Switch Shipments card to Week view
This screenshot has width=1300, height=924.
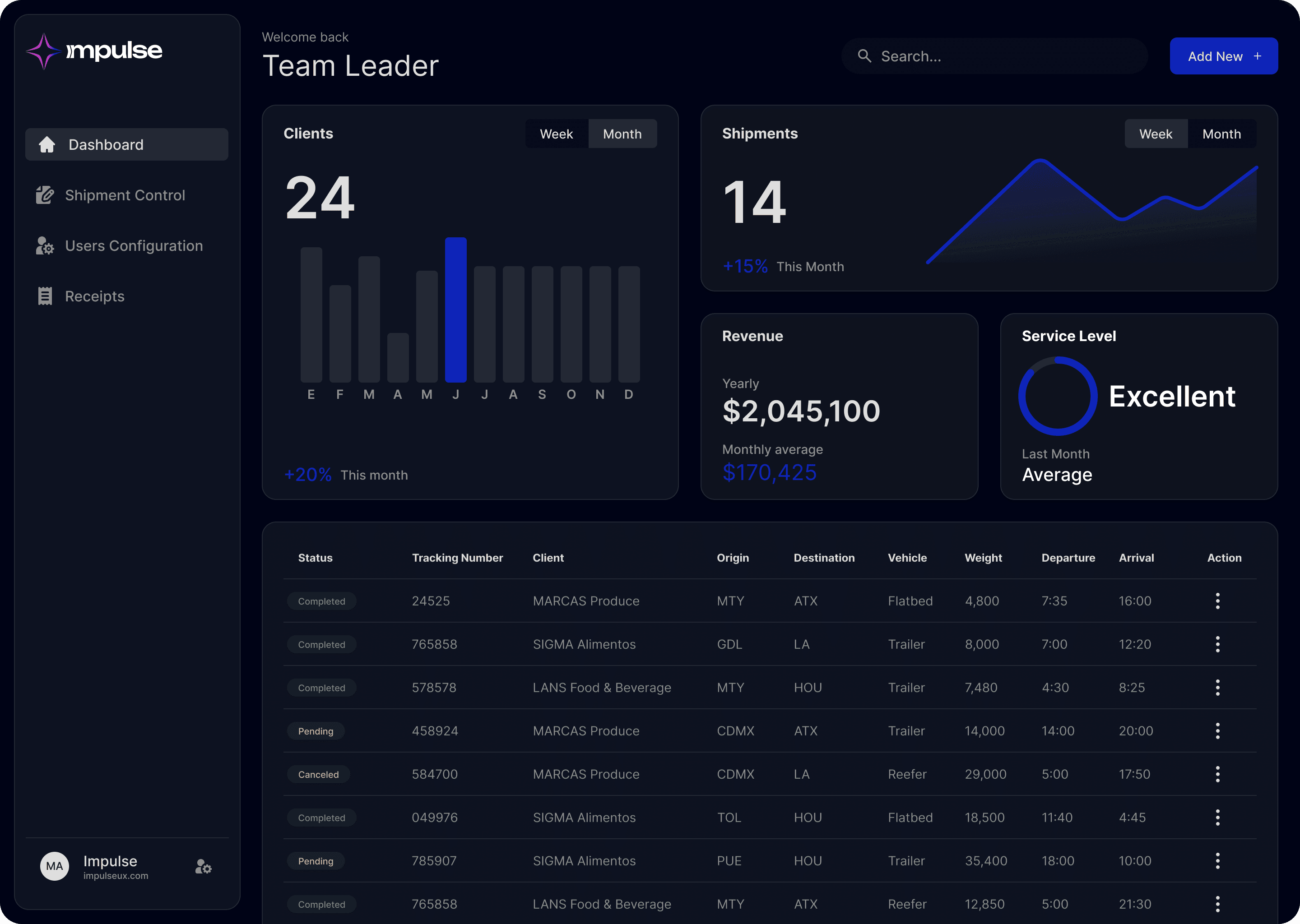click(x=1156, y=134)
